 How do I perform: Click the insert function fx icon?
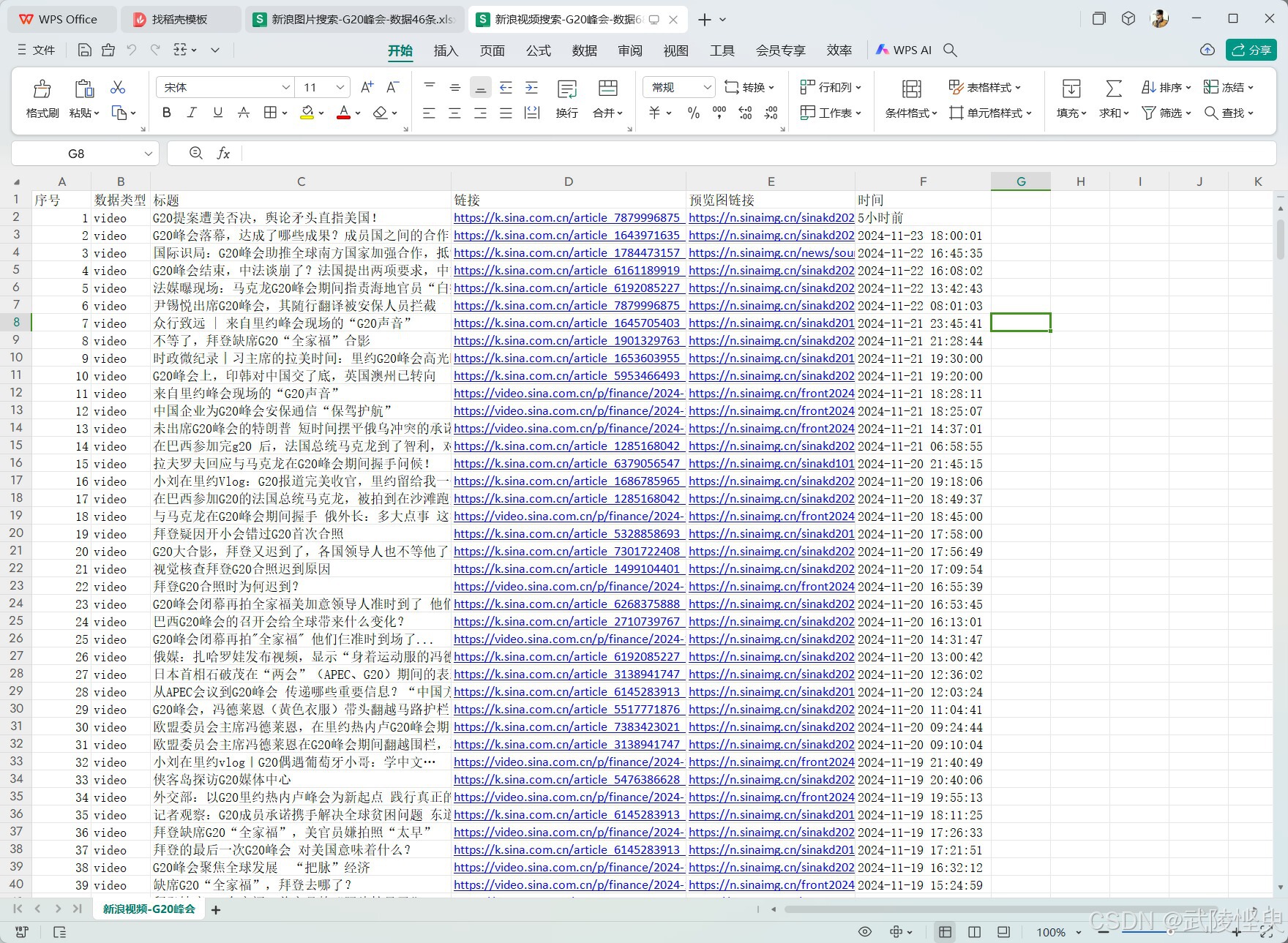coord(223,153)
